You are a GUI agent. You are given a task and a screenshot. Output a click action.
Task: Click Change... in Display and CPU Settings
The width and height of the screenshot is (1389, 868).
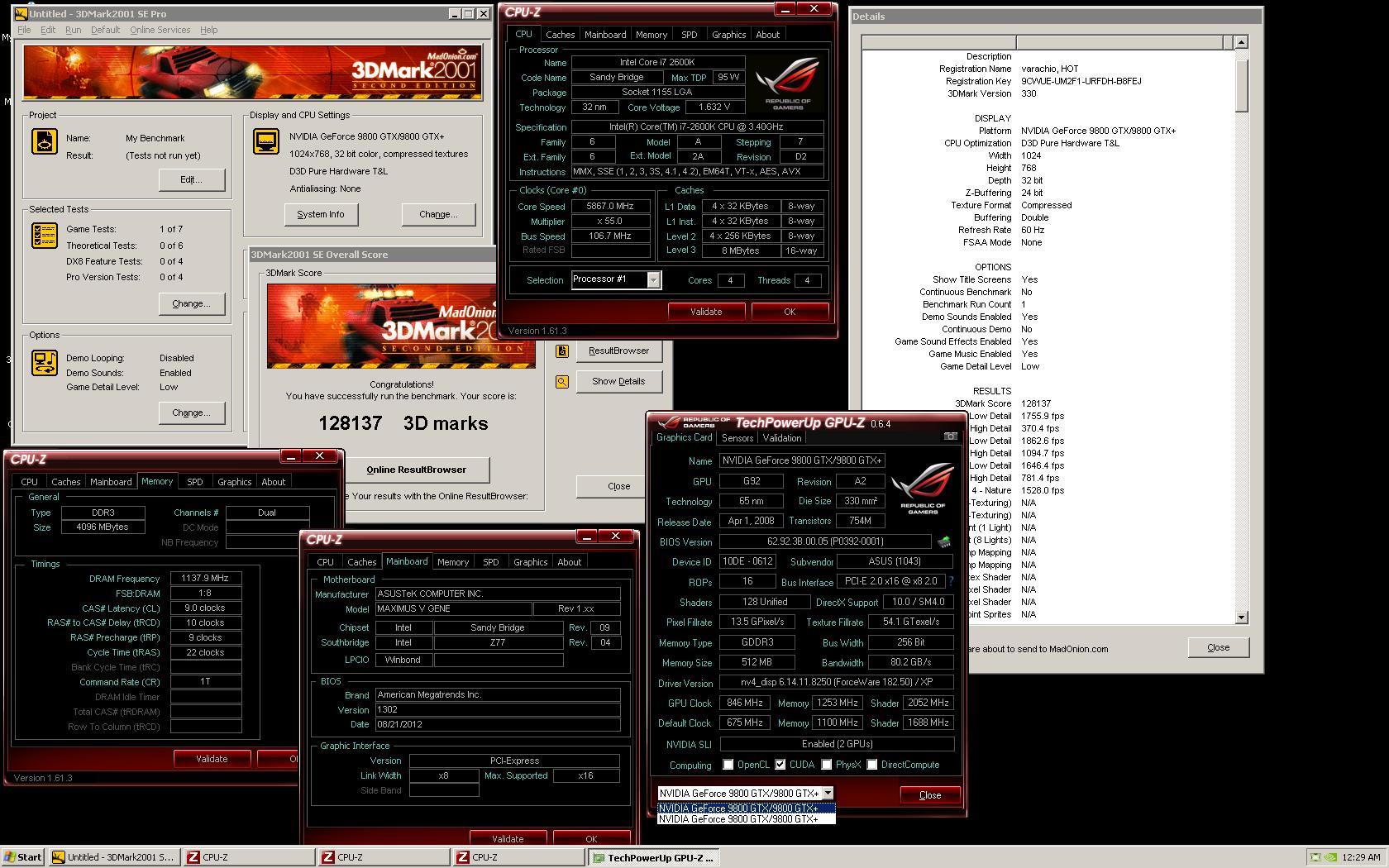coord(438,214)
